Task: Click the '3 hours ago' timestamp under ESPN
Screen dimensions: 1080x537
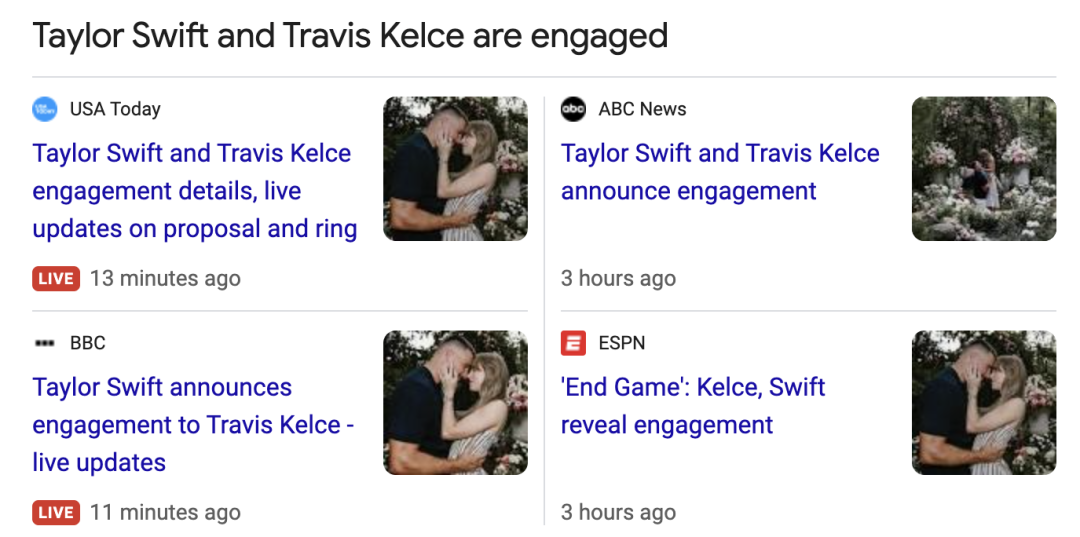Action: [x=618, y=512]
